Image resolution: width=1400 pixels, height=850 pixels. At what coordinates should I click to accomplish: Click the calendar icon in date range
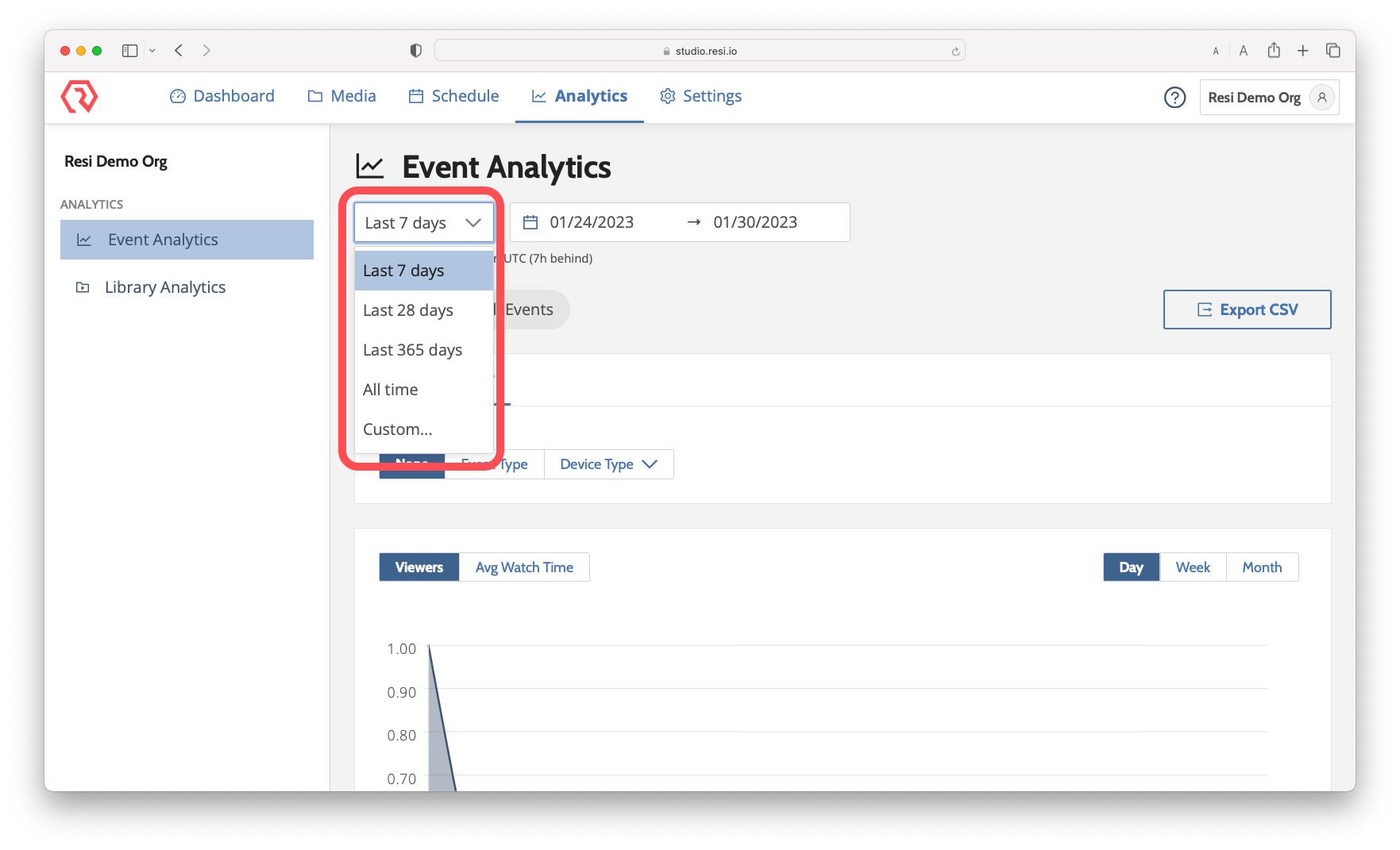pos(530,222)
